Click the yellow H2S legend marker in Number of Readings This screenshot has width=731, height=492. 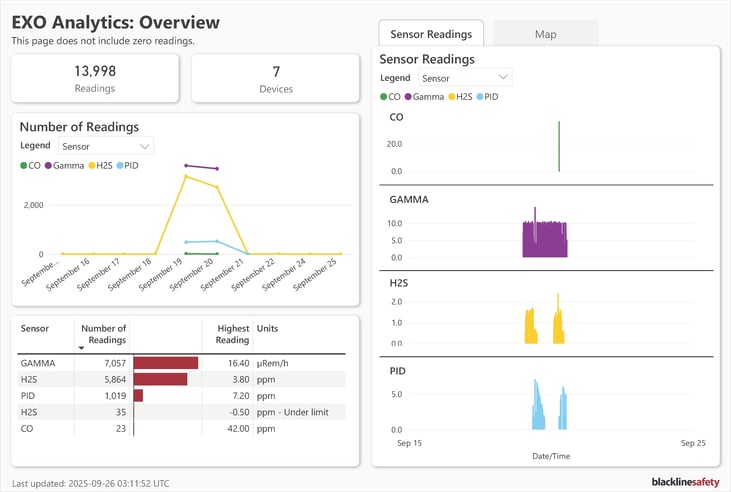point(93,165)
